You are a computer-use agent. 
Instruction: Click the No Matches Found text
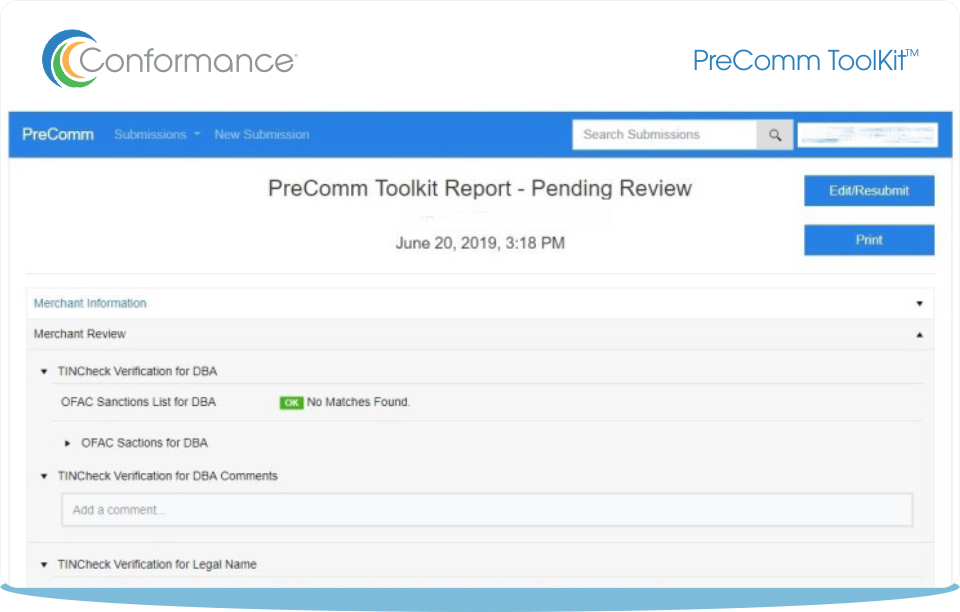(x=358, y=402)
